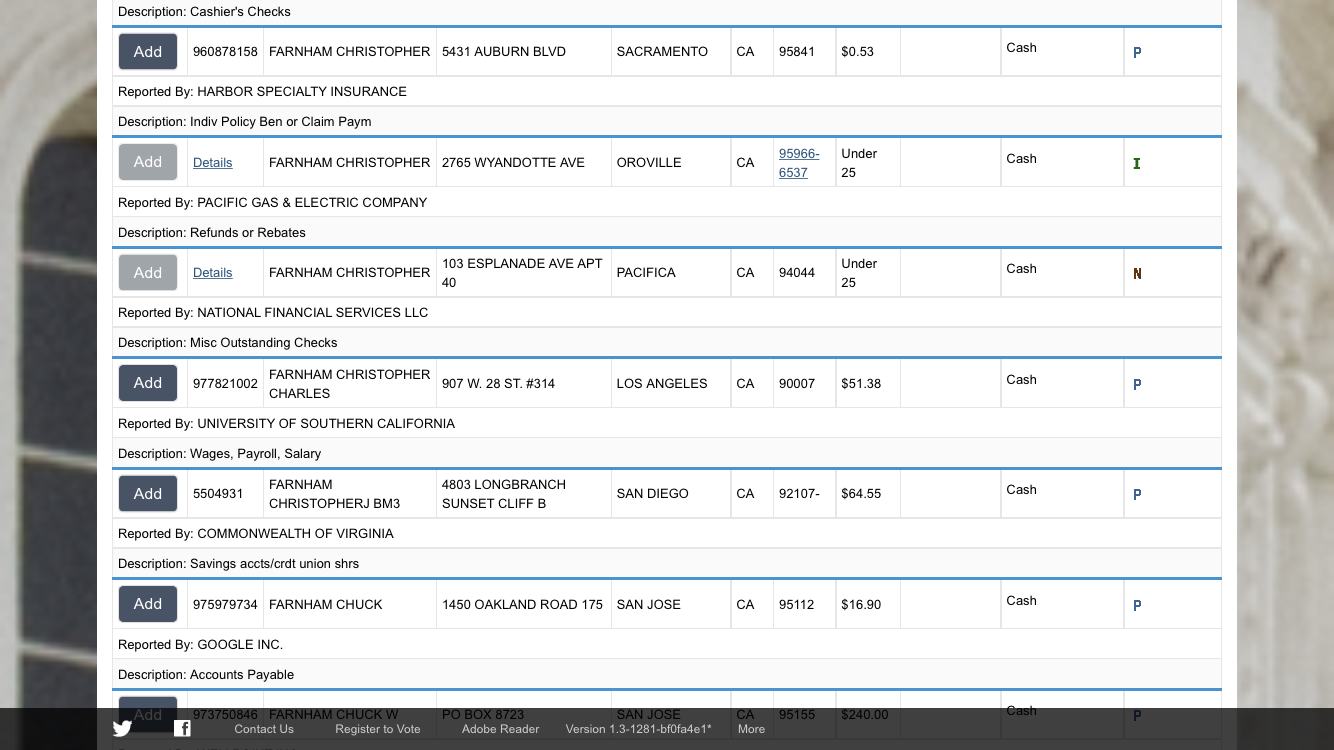Click ZIP code 94044
The width and height of the screenshot is (1334, 750).
pos(797,272)
